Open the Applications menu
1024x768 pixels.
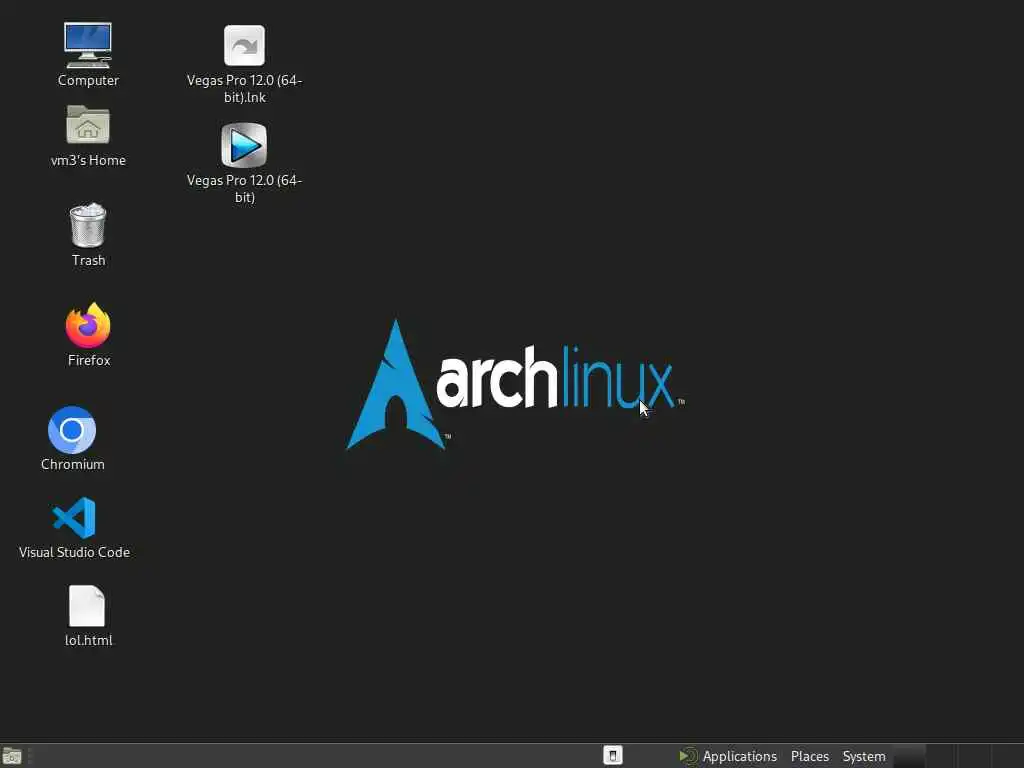(x=728, y=756)
